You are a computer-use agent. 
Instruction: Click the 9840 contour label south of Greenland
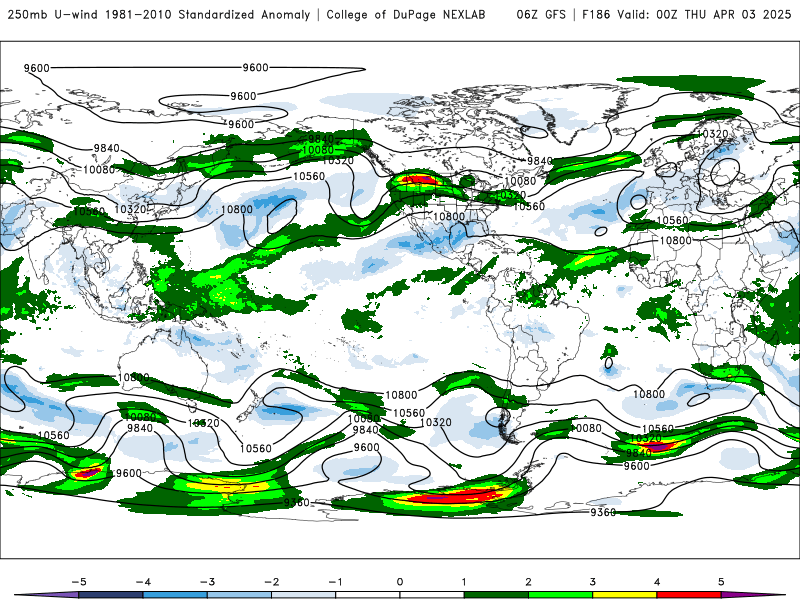[540, 161]
